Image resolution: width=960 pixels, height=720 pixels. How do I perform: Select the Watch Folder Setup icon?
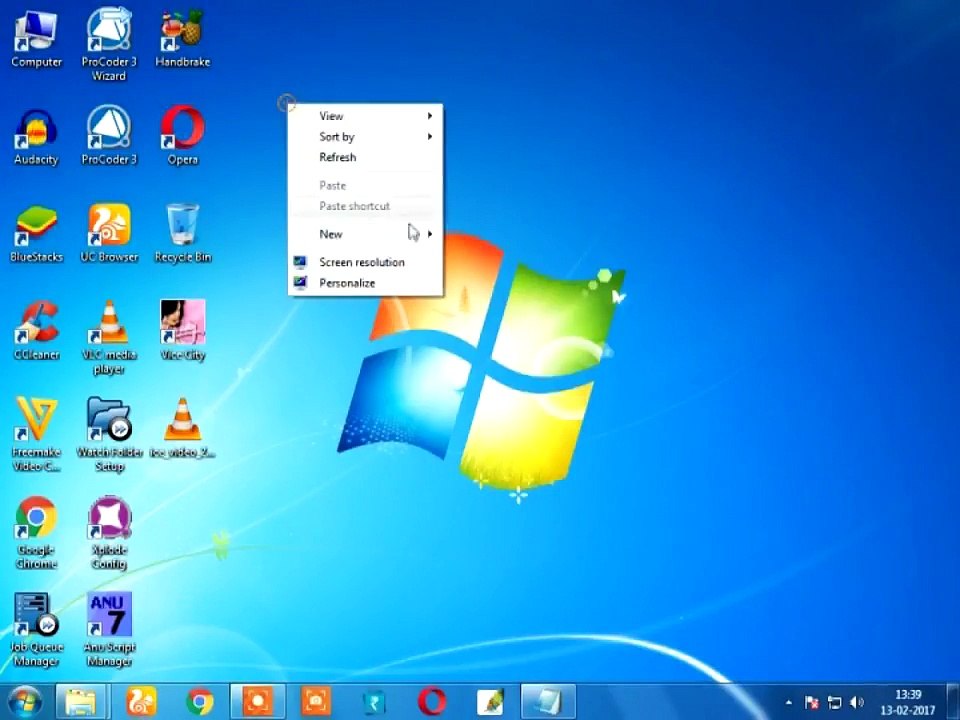click(x=109, y=435)
